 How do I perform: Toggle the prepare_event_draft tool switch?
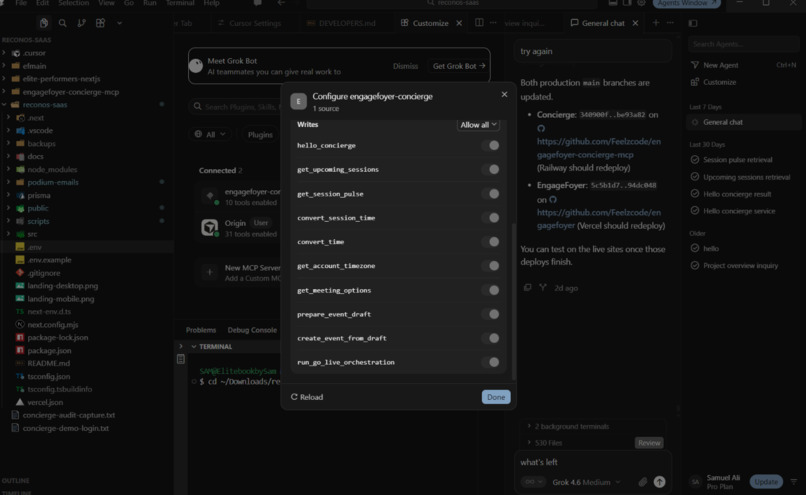(x=491, y=314)
